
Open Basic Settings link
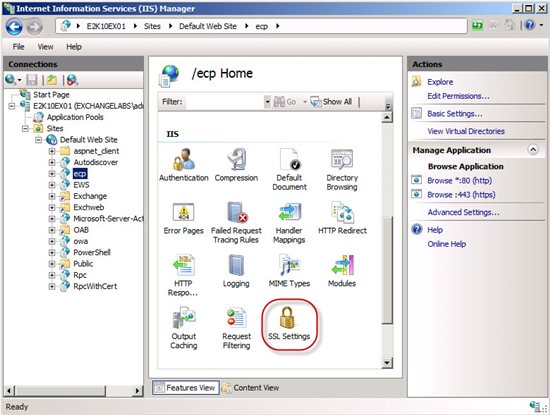tap(455, 114)
